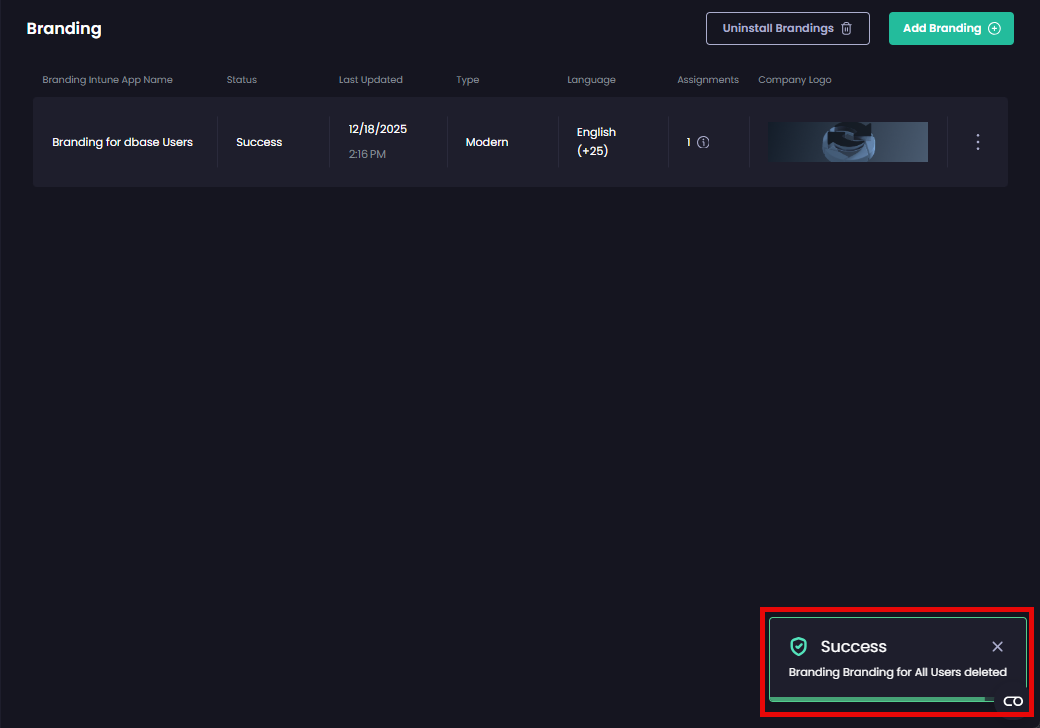Click the plus icon in Add Branding
1040x728 pixels.
(994, 29)
